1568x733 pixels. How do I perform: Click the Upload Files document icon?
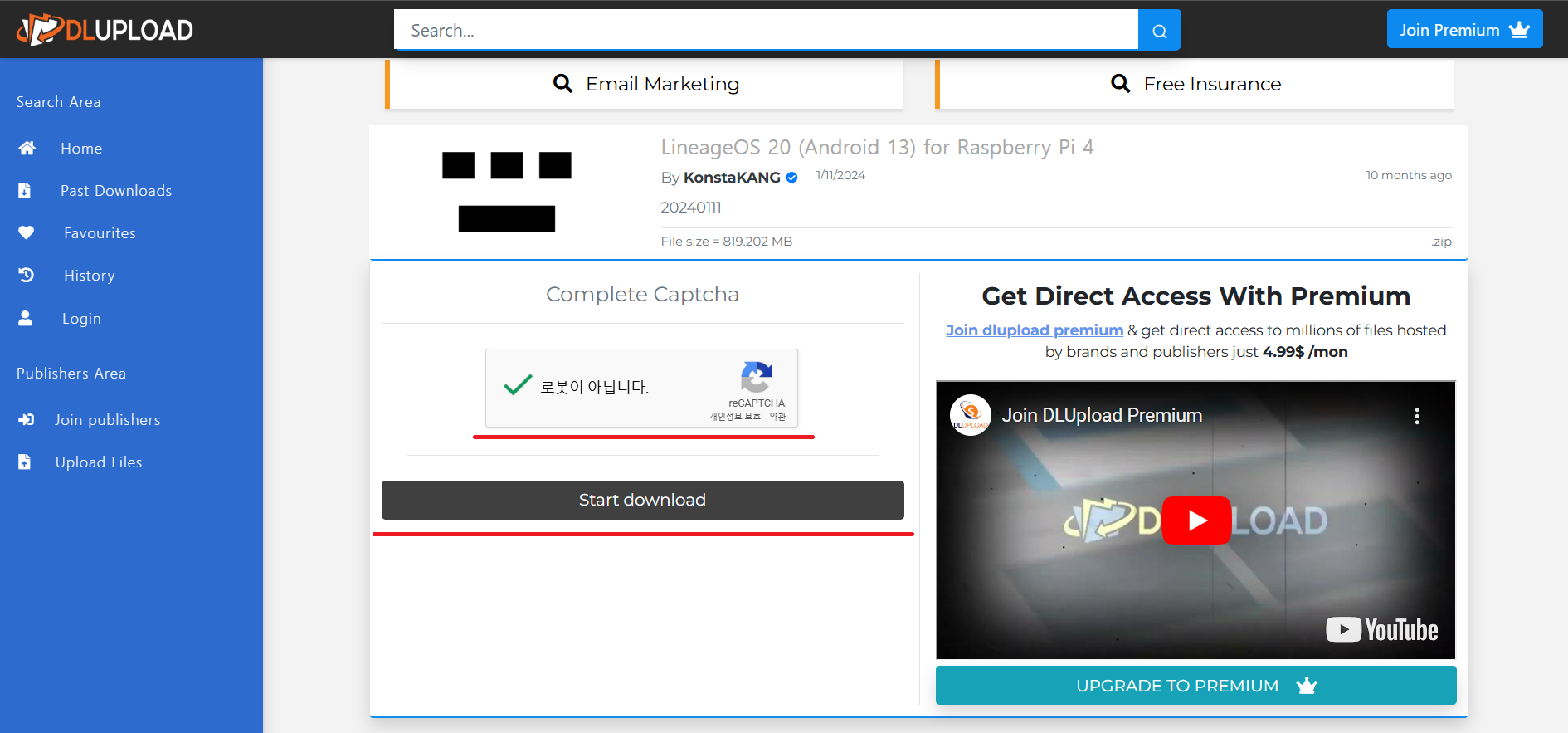point(25,462)
